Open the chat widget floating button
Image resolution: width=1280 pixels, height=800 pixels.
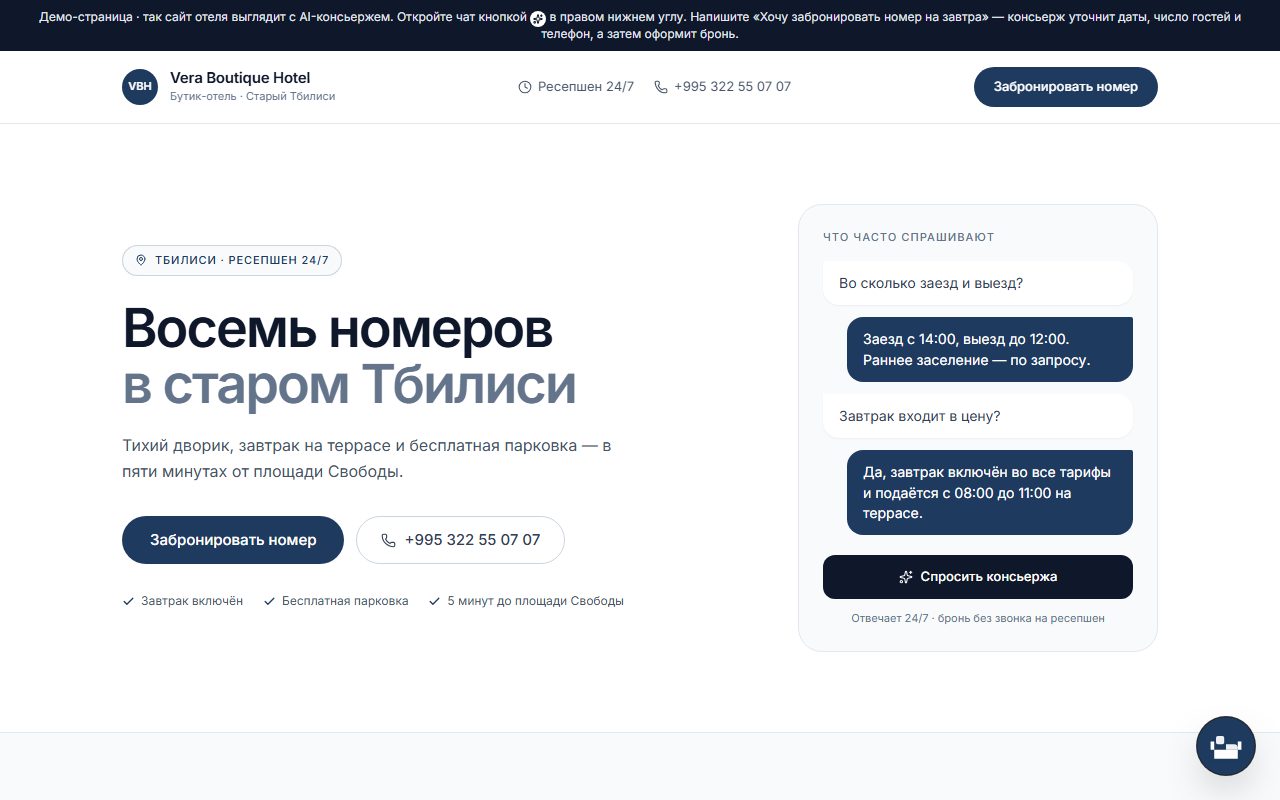pyautogui.click(x=1226, y=746)
